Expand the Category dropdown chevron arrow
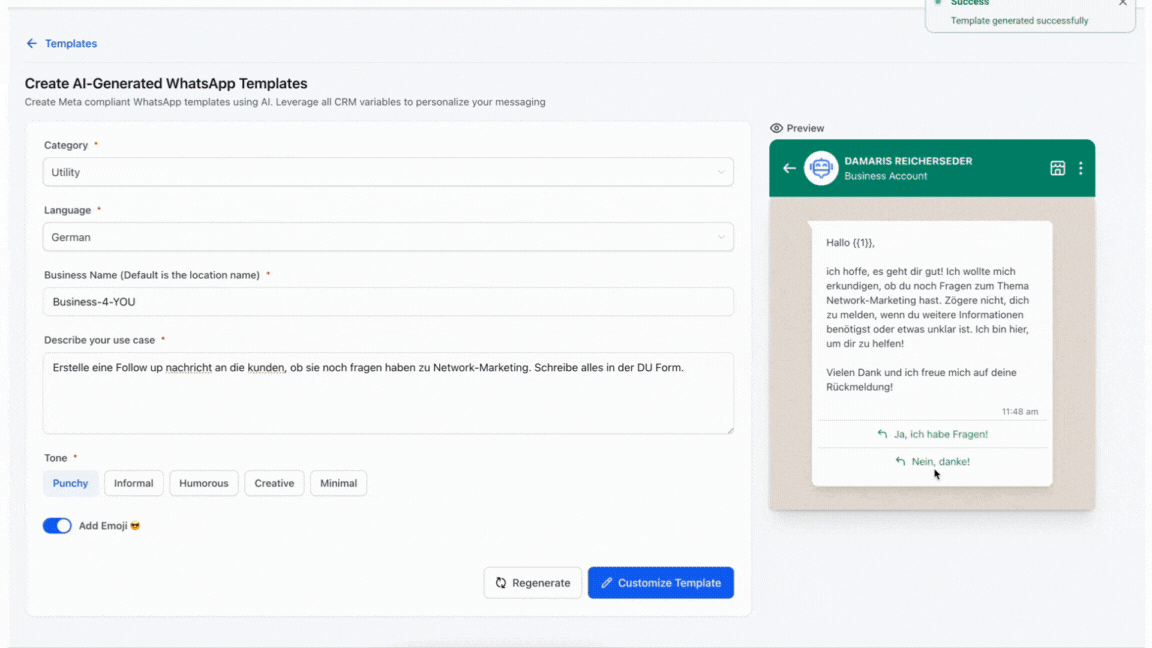1152x648 pixels. pyautogui.click(x=721, y=172)
